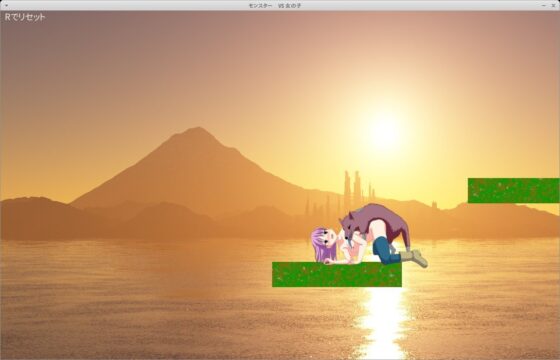The height and width of the screenshot is (360, 560).
Task: Click the "Rでリセット" reset hint text
Action: click(x=25, y=17)
